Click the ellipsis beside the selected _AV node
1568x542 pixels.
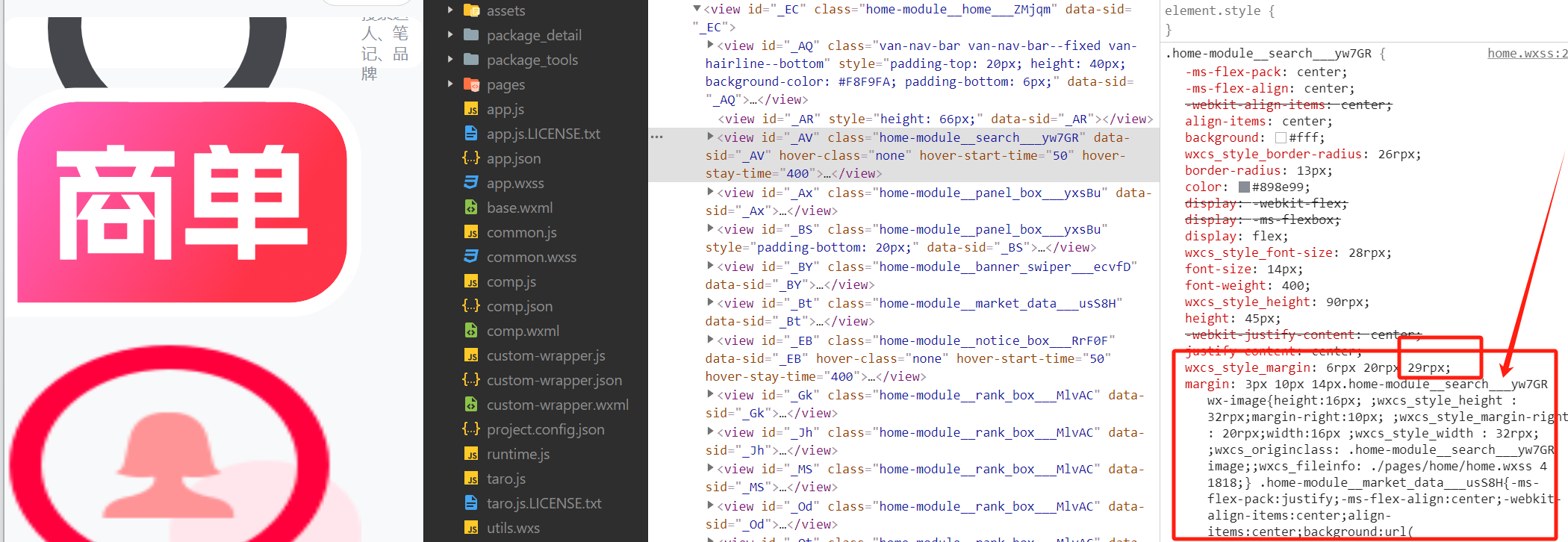point(657,137)
